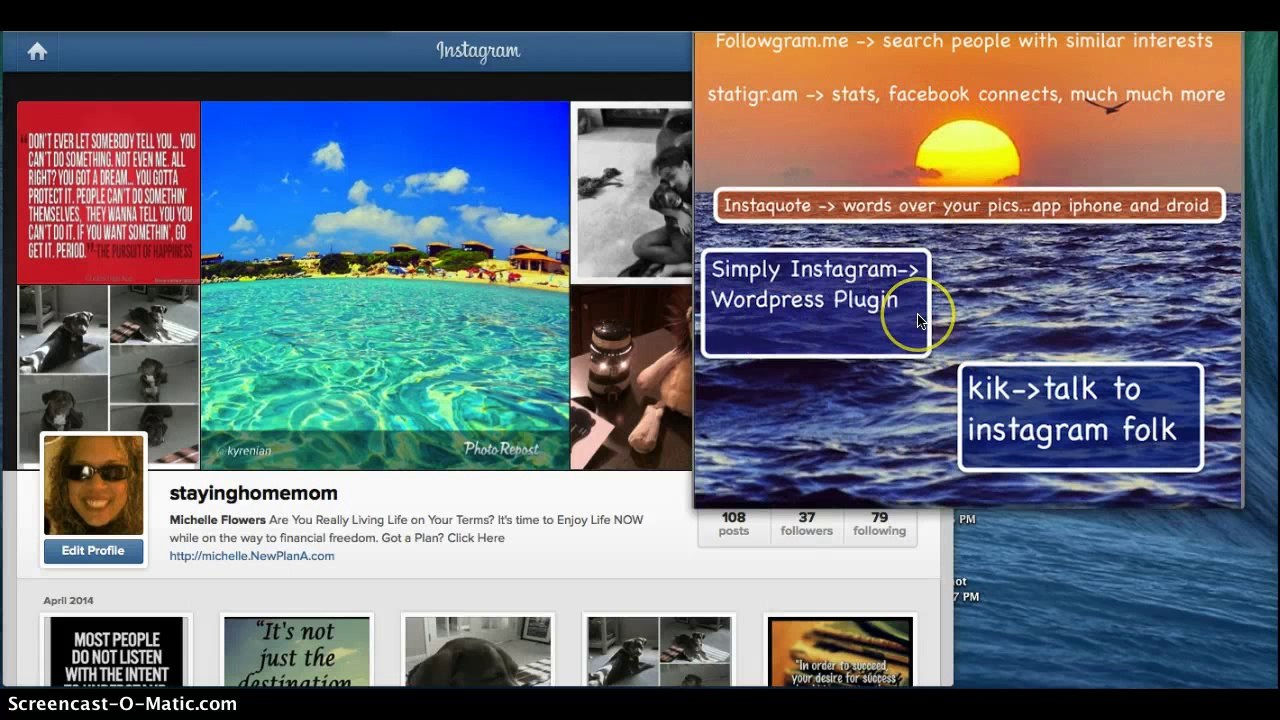Click the statigr.am line in sunset window
1280x720 pixels.
[x=966, y=94]
